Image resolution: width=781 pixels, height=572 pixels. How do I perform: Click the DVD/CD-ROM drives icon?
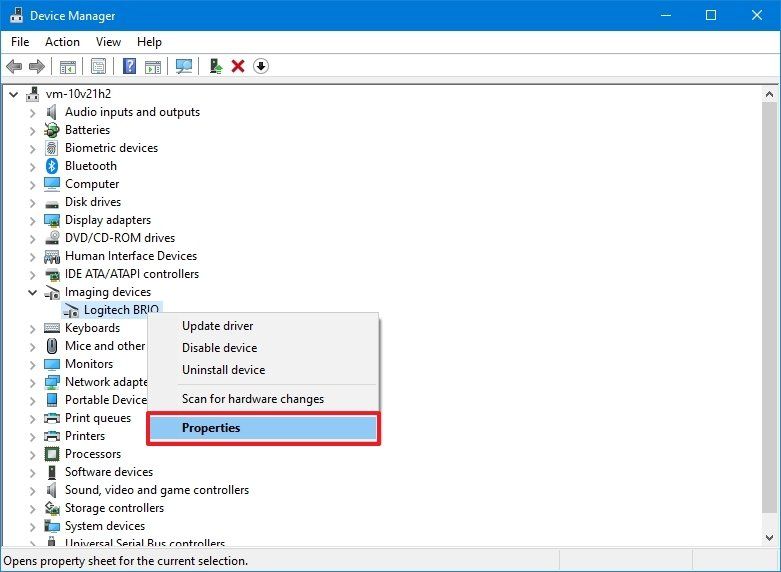[52, 238]
